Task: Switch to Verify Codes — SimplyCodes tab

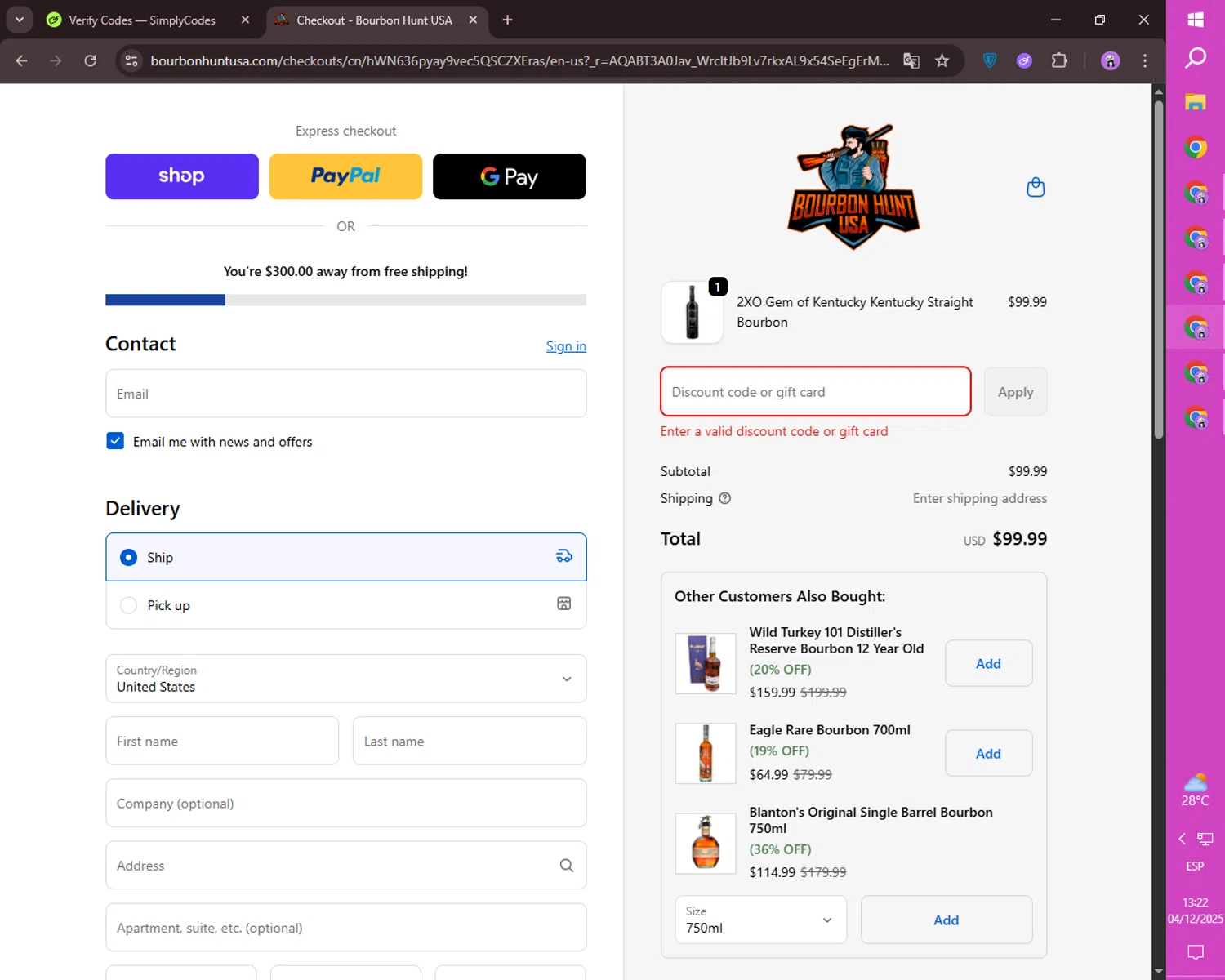Action: [141, 20]
